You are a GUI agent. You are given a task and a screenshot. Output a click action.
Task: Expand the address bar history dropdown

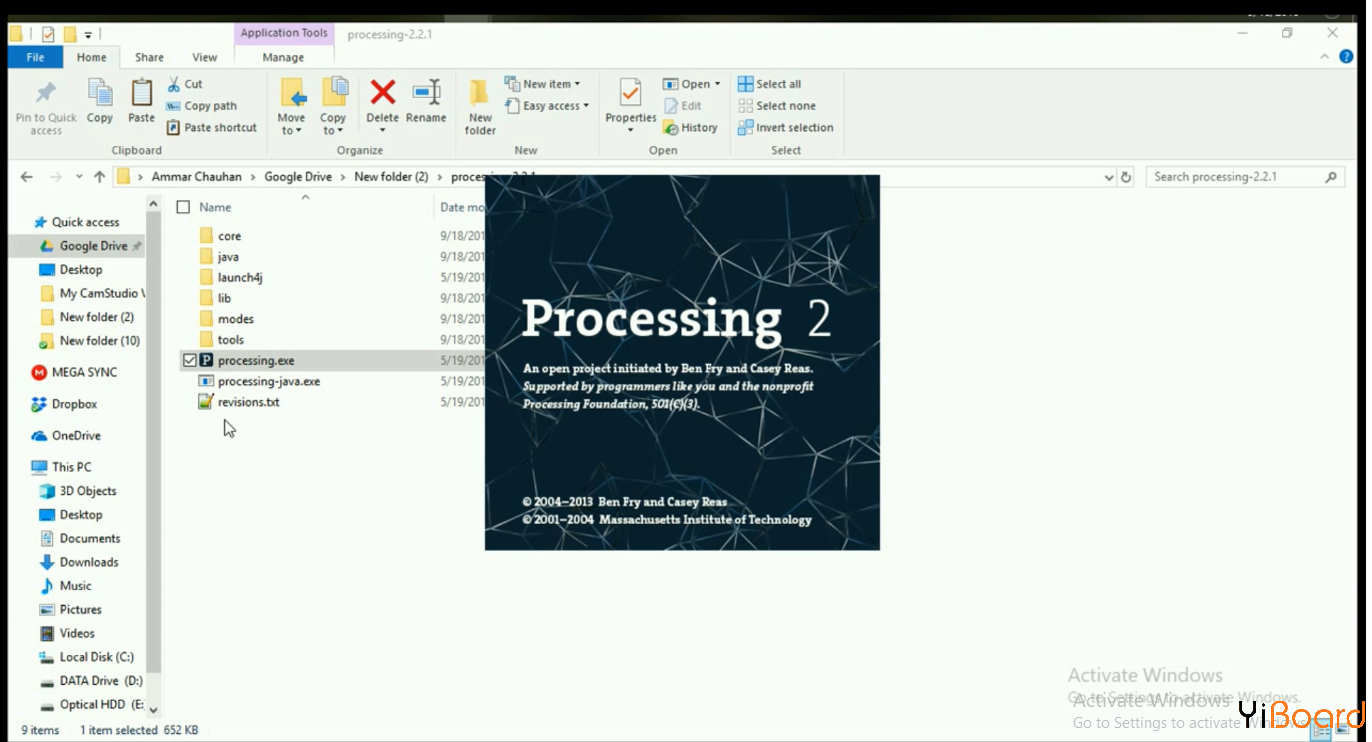[x=1109, y=177]
